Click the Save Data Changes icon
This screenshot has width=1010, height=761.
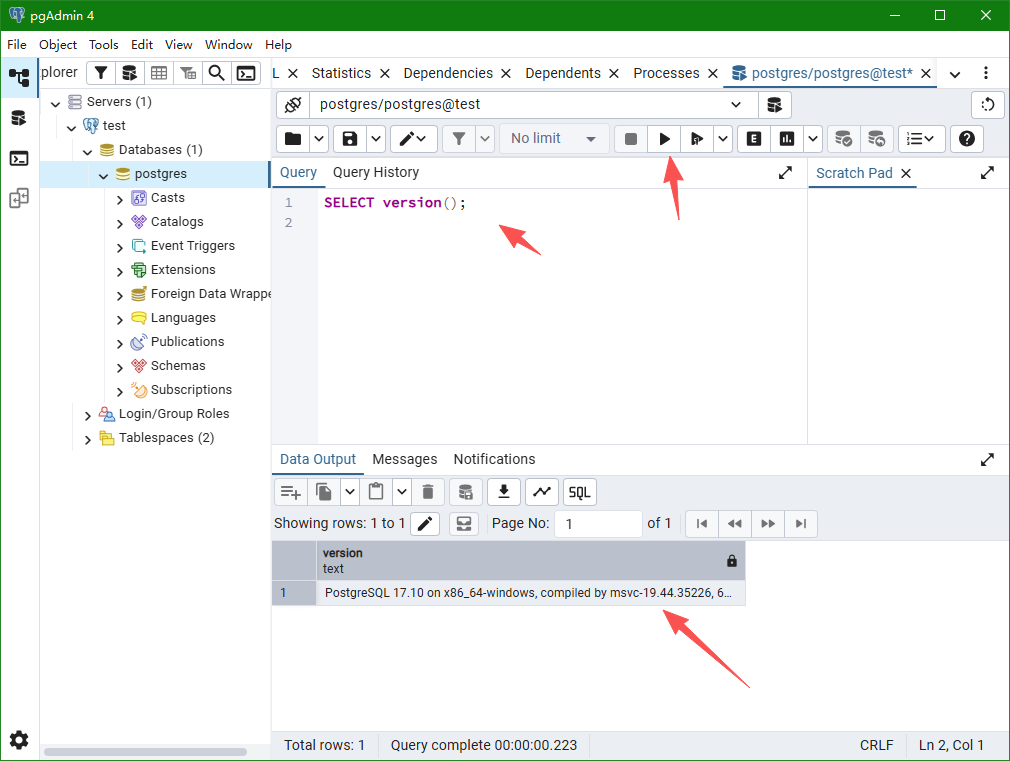(466, 492)
